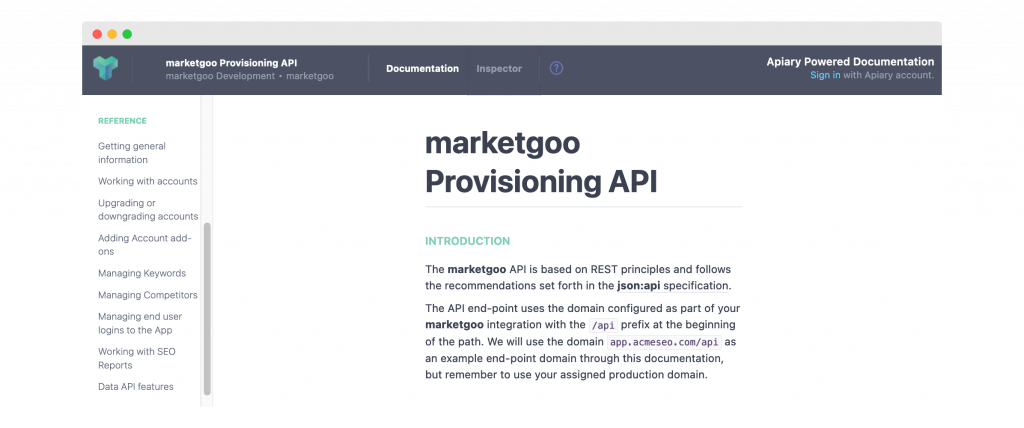Open Working with SEO Reports section
Screen dimensions: 1024x428
click(136, 358)
